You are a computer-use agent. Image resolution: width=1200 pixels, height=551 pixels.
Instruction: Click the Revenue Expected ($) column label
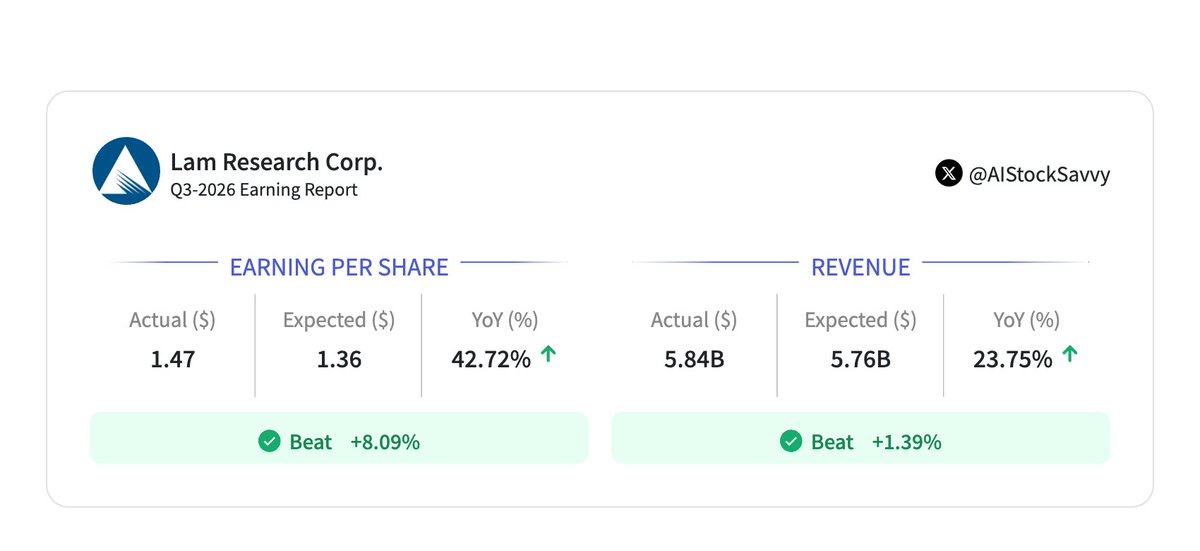click(861, 320)
